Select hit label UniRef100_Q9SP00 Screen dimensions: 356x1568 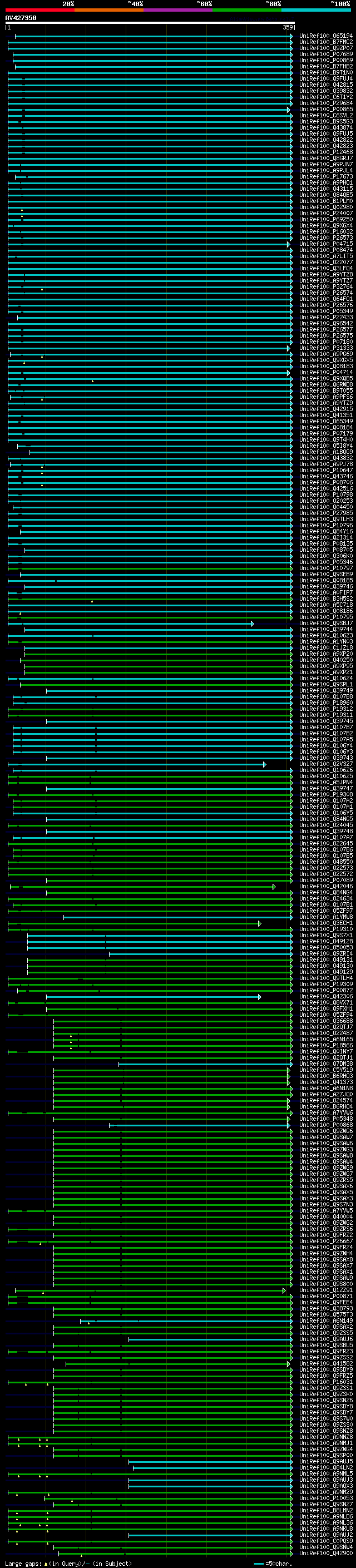[325, 1455]
